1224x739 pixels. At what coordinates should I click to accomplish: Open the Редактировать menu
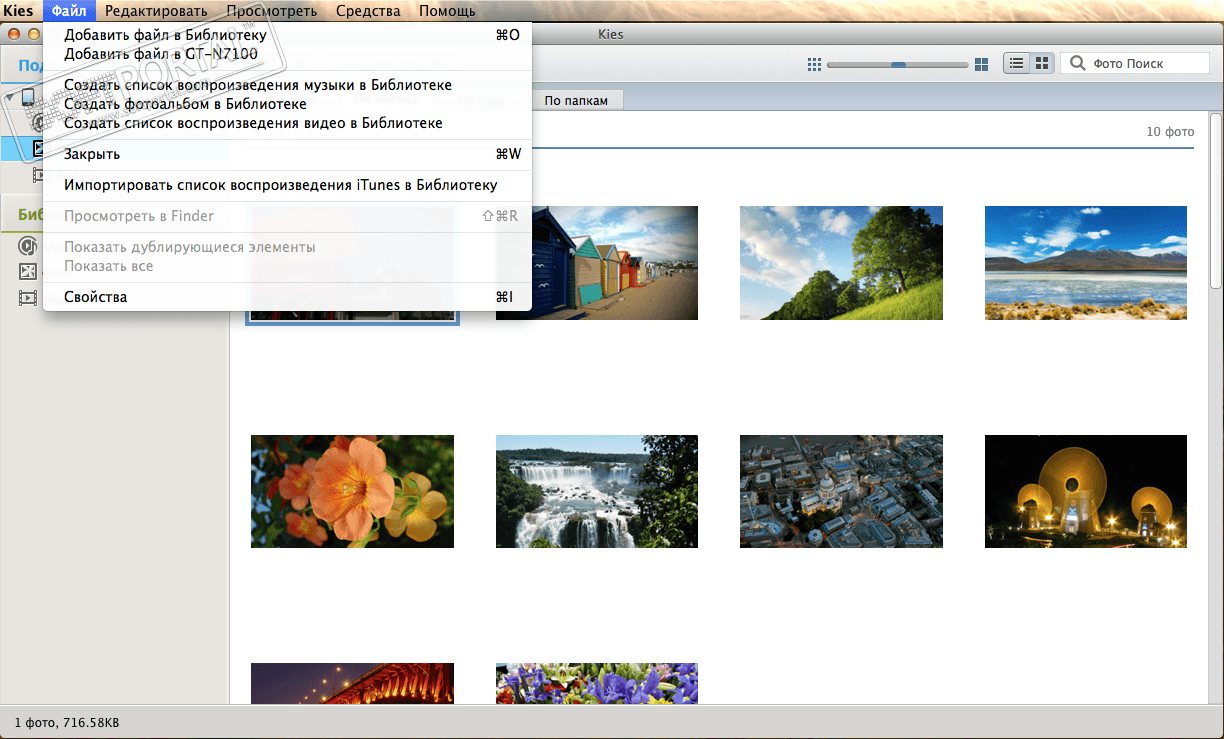156,11
